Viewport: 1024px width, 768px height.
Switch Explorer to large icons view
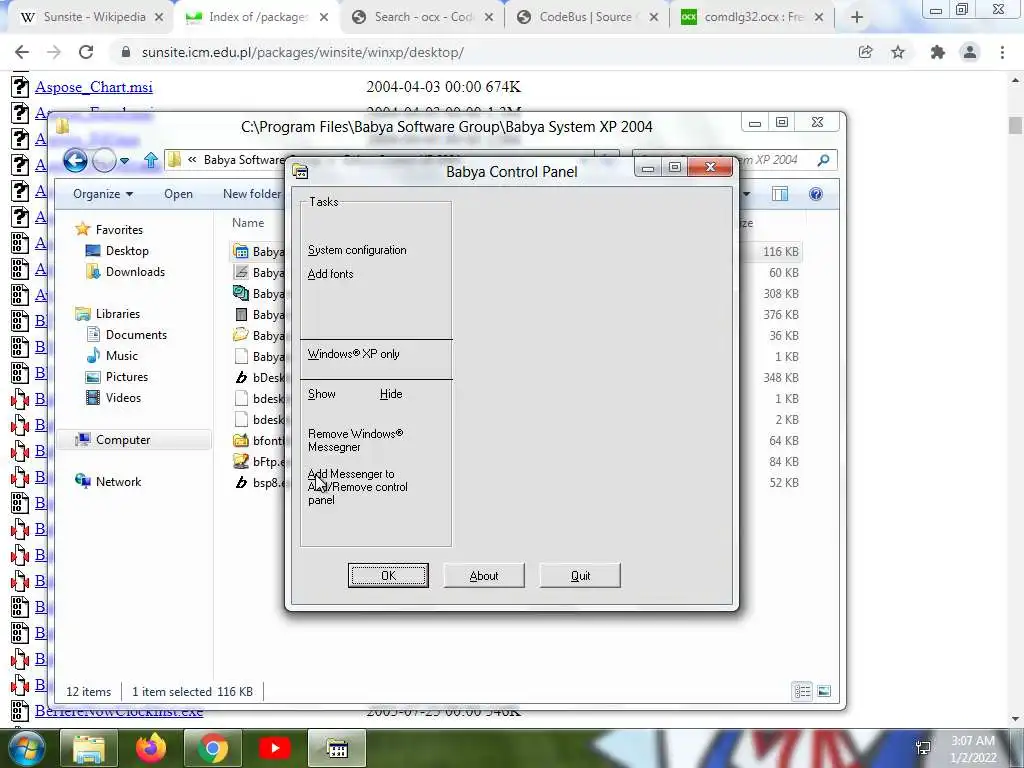[824, 691]
